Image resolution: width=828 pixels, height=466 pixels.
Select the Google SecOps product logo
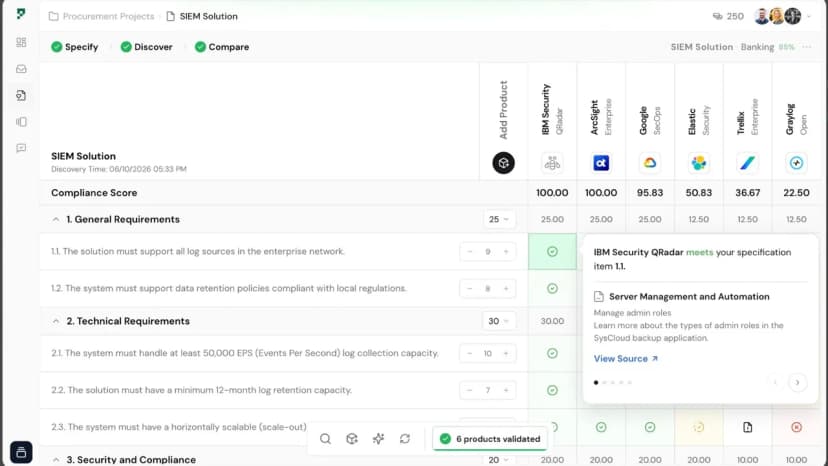(x=650, y=163)
